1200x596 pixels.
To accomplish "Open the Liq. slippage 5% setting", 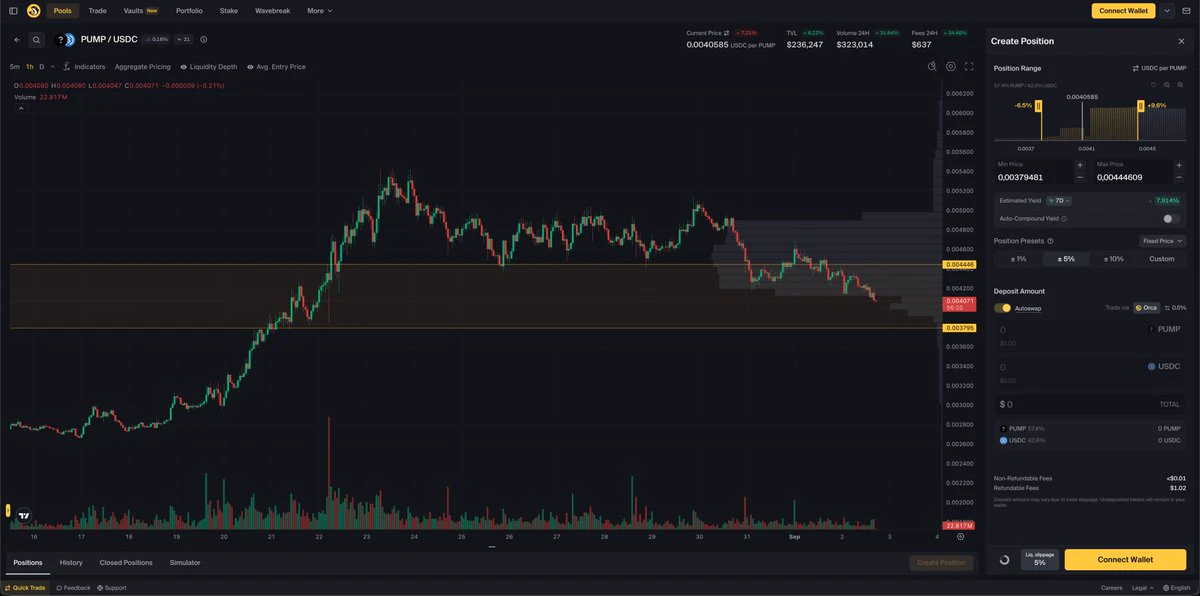I will click(1040, 560).
